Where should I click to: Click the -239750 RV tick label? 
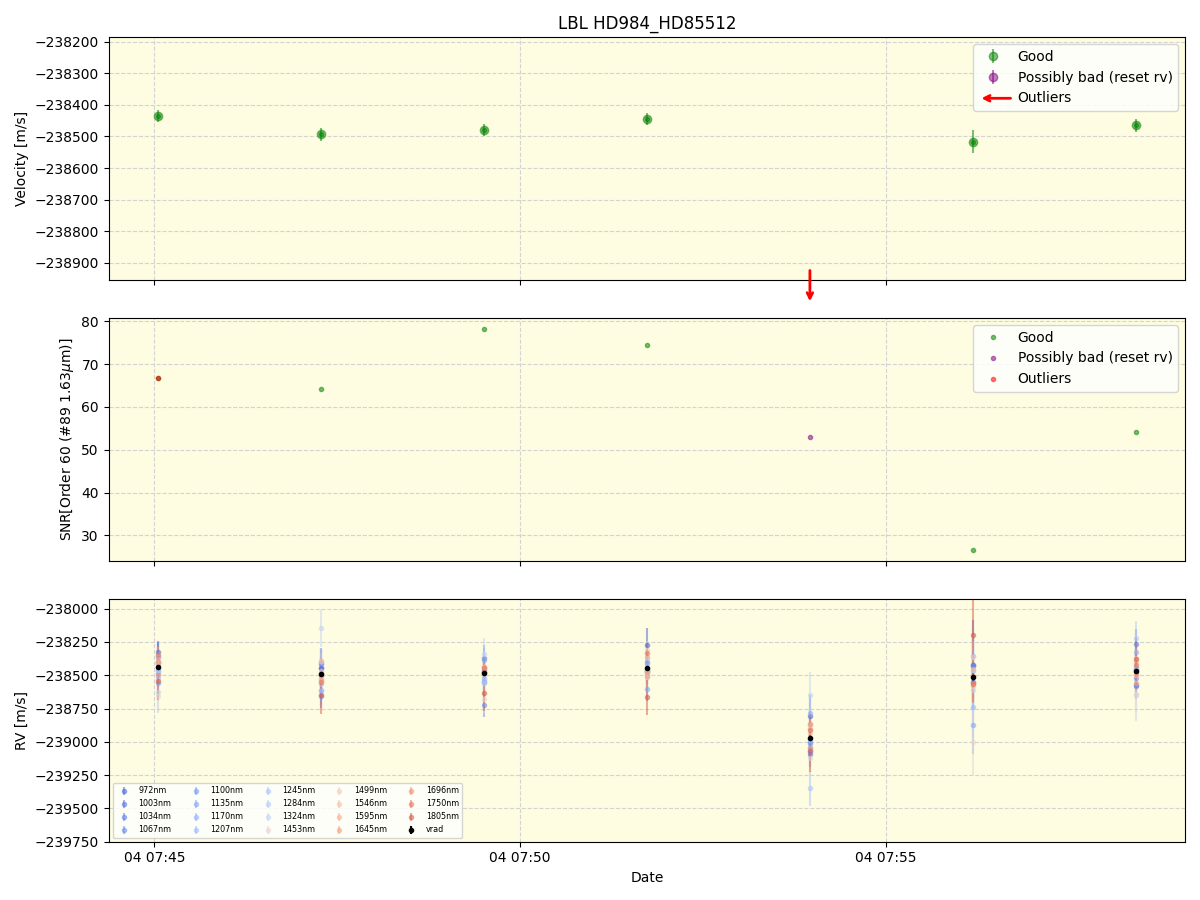[x=68, y=842]
